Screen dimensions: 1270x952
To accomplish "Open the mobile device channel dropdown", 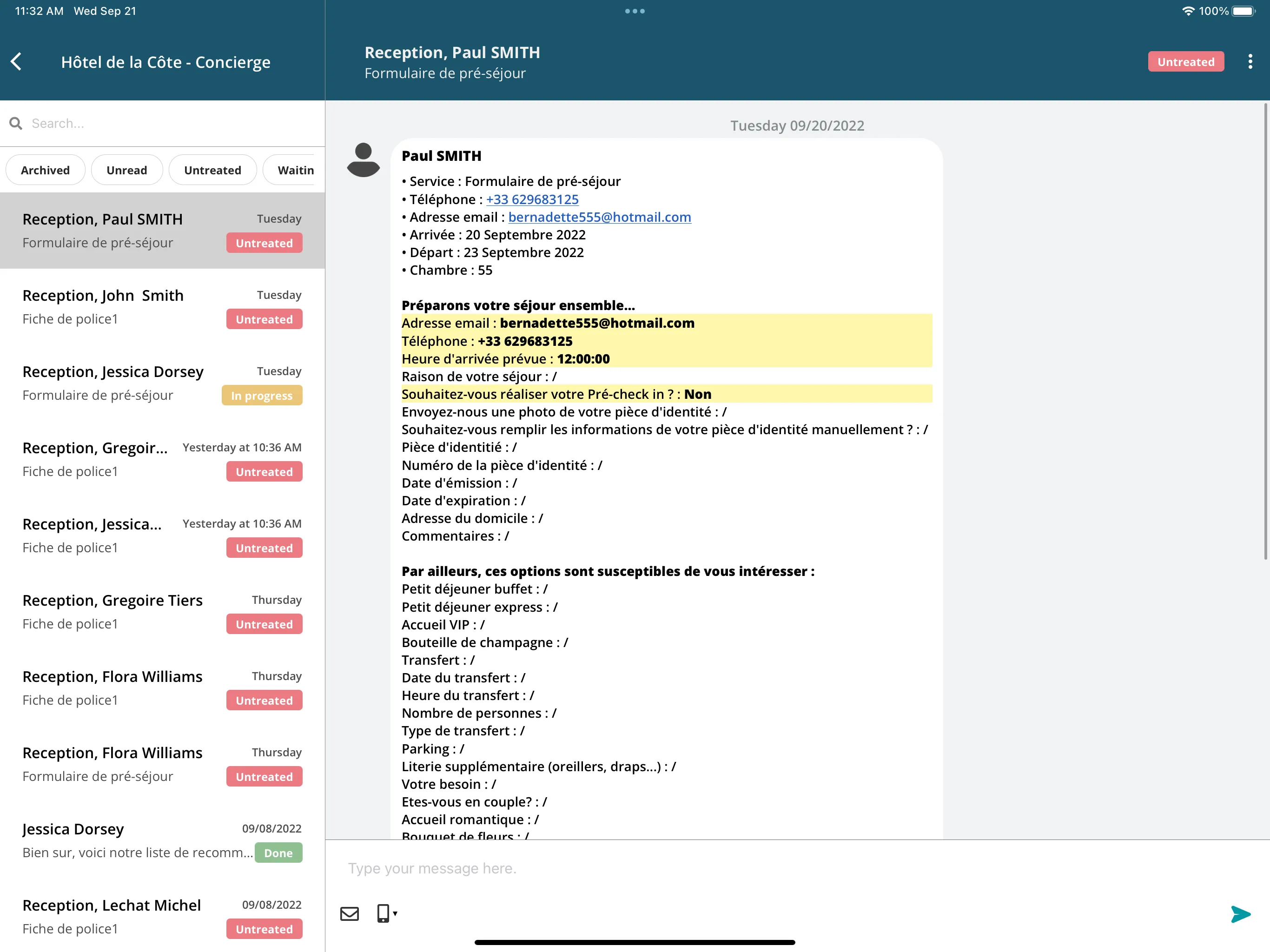I will [x=387, y=913].
